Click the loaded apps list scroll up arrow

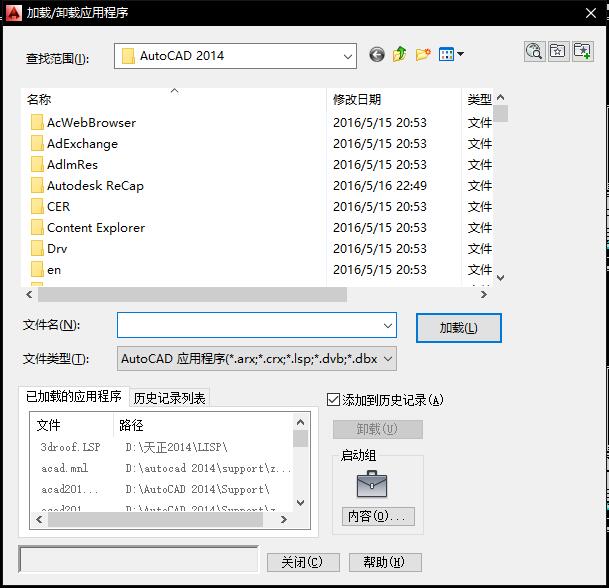point(301,422)
